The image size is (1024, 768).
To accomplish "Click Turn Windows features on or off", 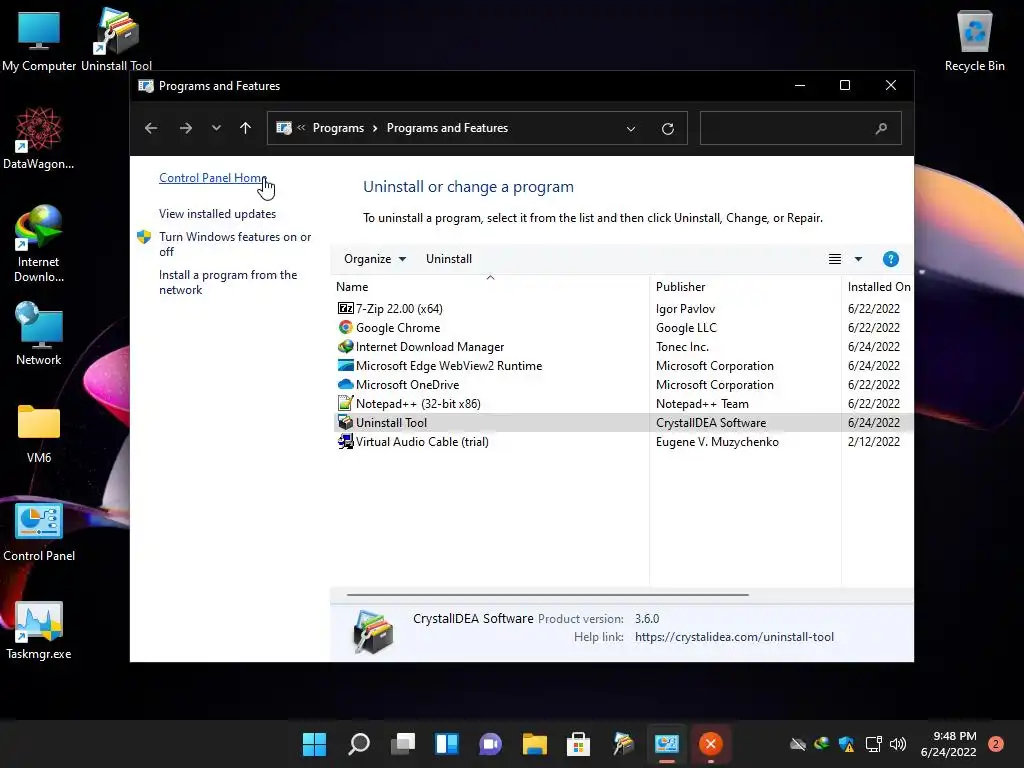I will [235, 244].
